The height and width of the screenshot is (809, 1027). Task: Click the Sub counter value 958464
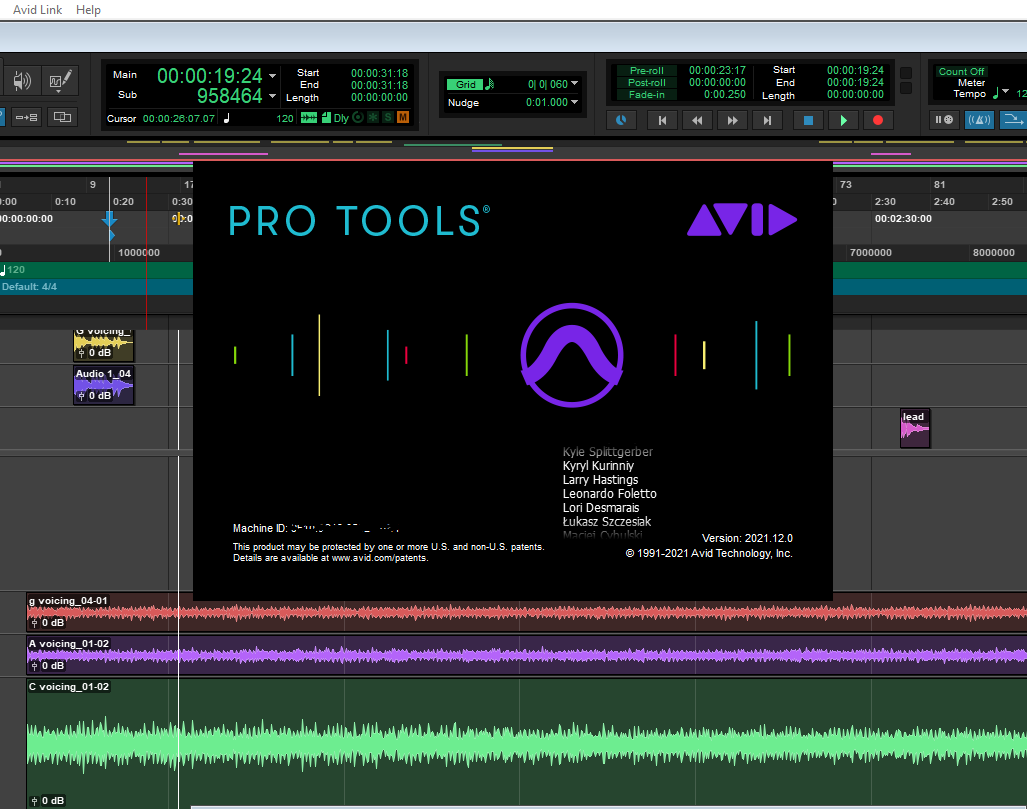coord(229,96)
